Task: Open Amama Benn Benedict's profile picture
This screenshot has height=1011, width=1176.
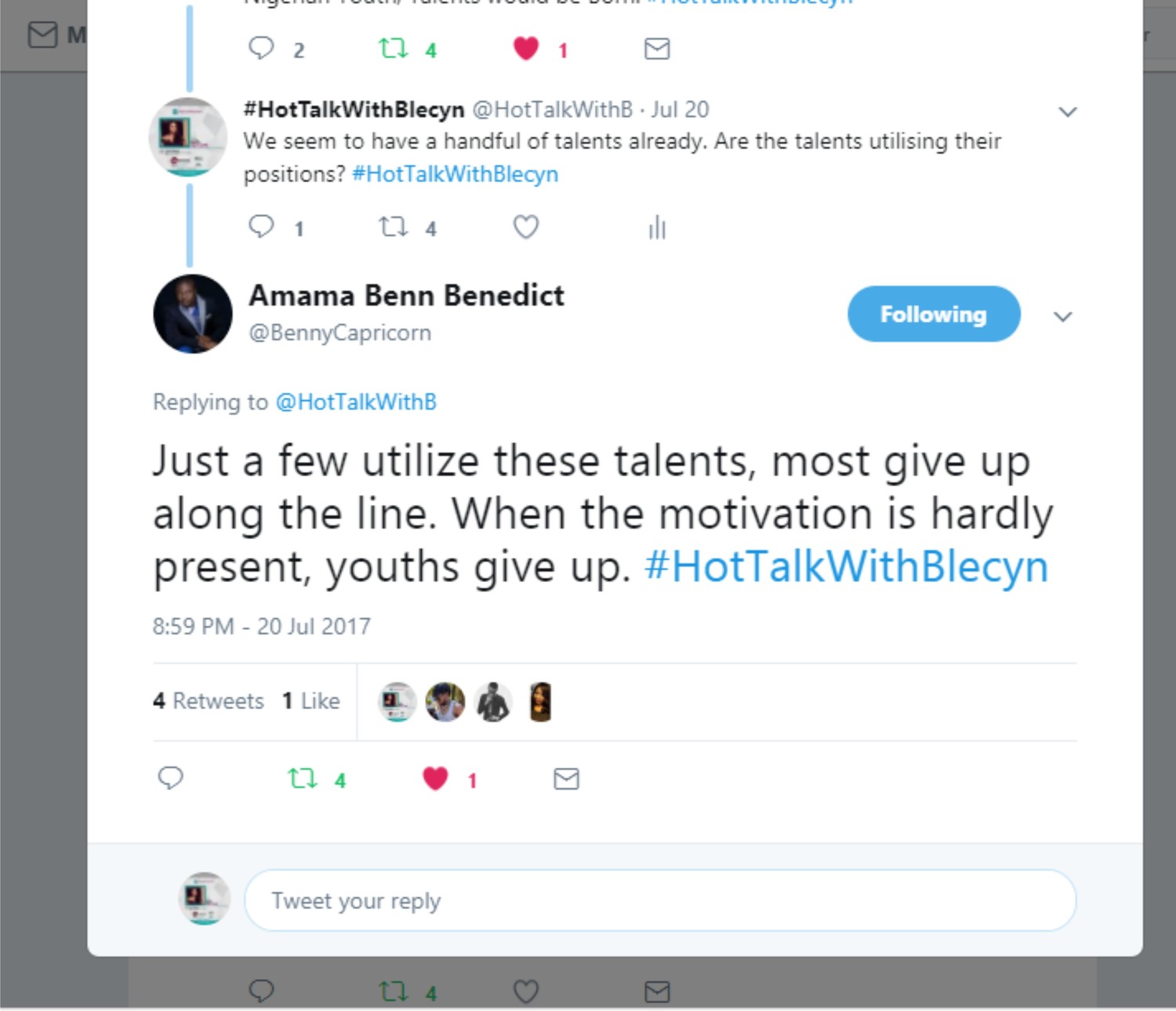Action: click(x=193, y=314)
